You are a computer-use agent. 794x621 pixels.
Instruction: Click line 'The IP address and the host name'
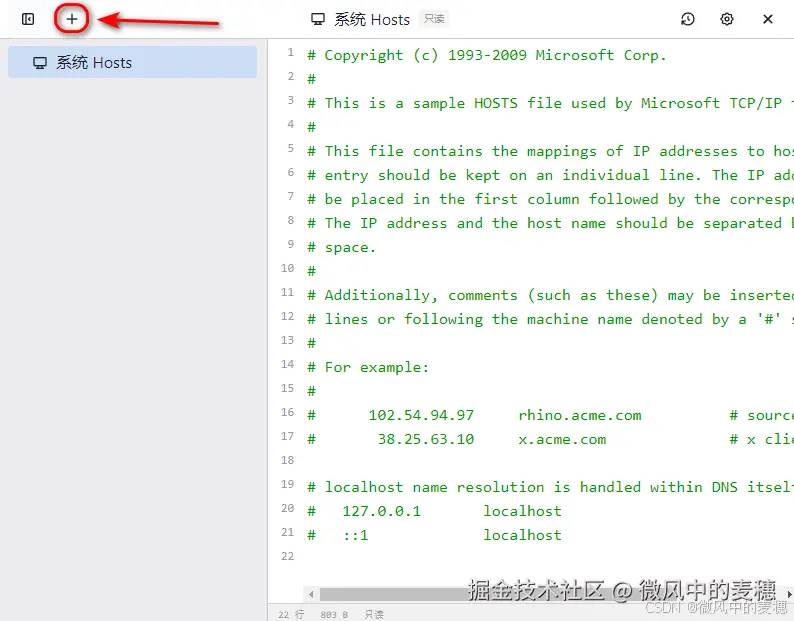pos(550,223)
